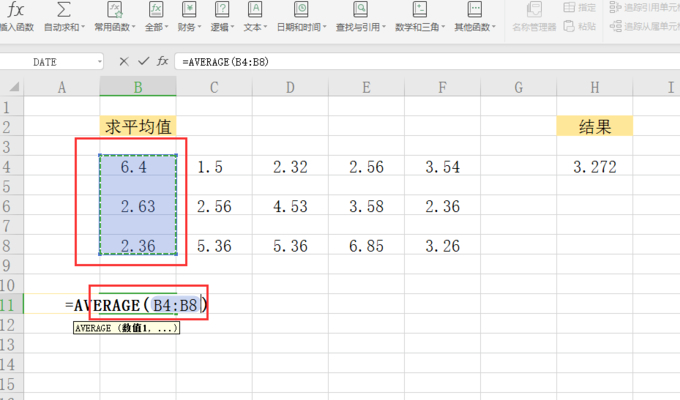This screenshot has width=680, height=400.
Task: Select cell with value 6.85
Action: point(366,246)
